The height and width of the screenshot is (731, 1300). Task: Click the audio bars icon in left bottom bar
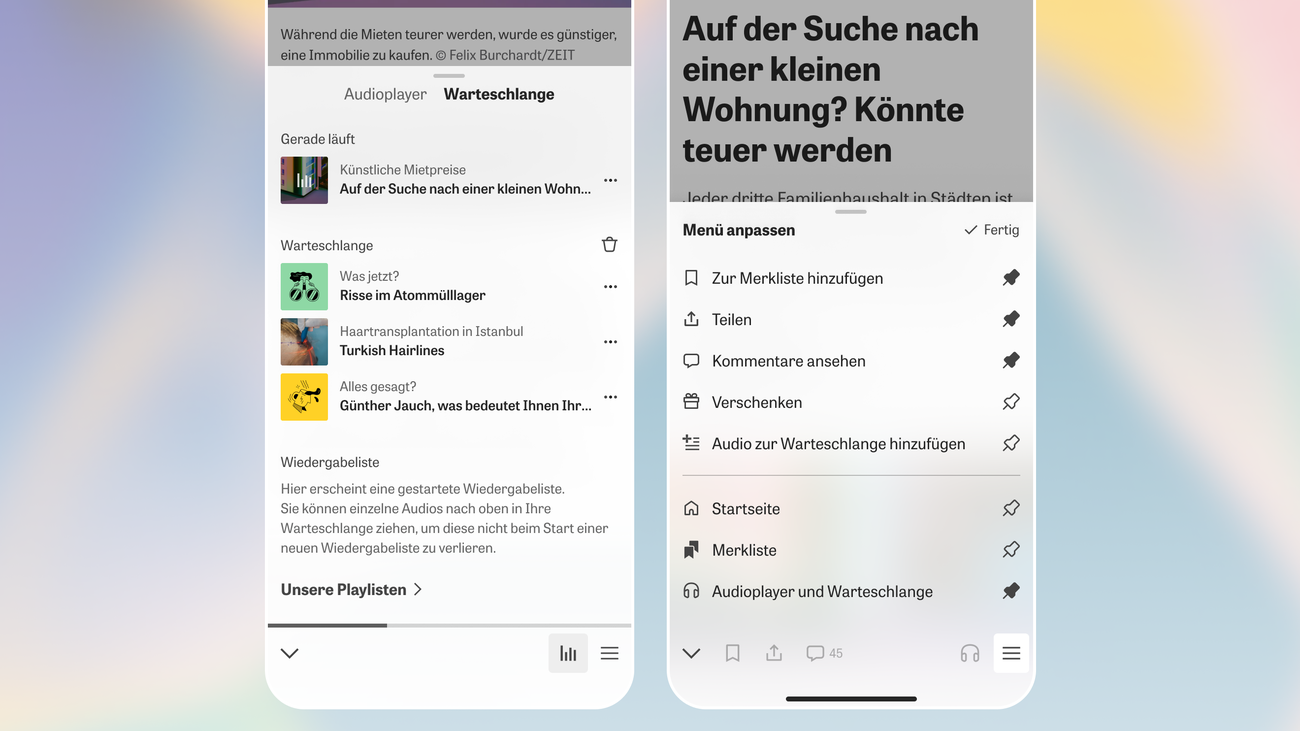click(568, 653)
